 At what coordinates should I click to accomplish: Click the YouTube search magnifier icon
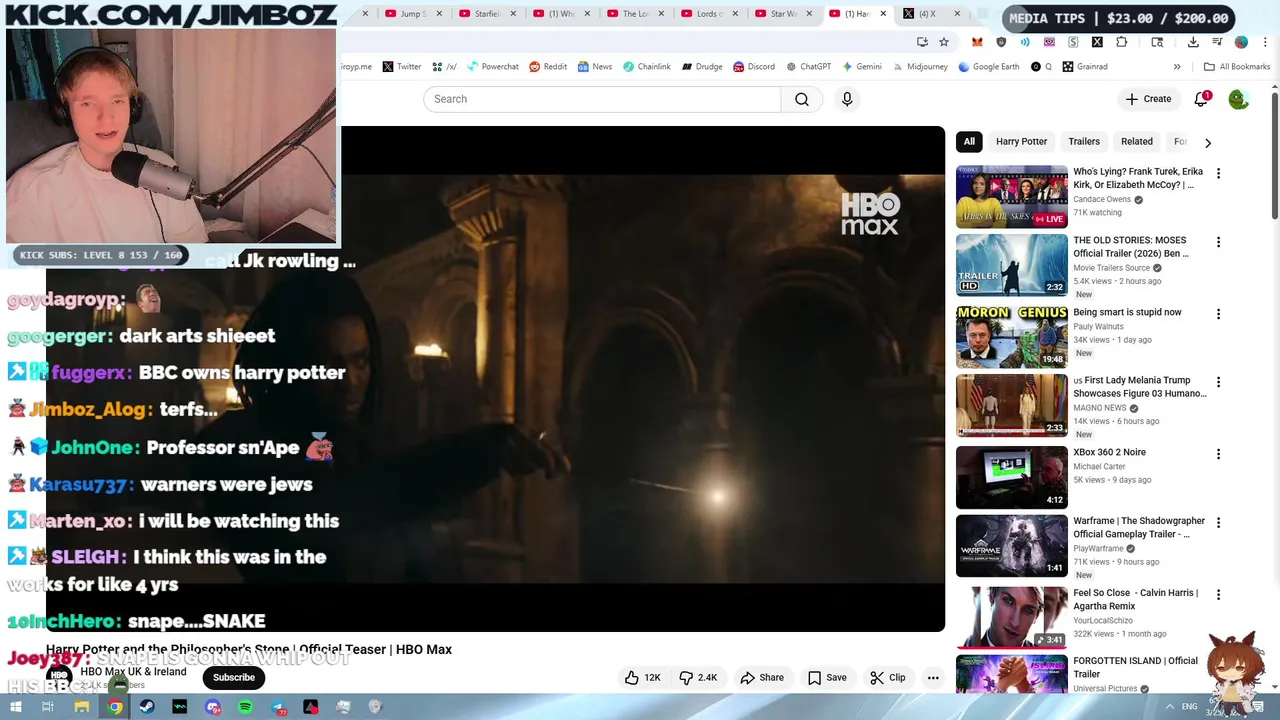point(802,99)
